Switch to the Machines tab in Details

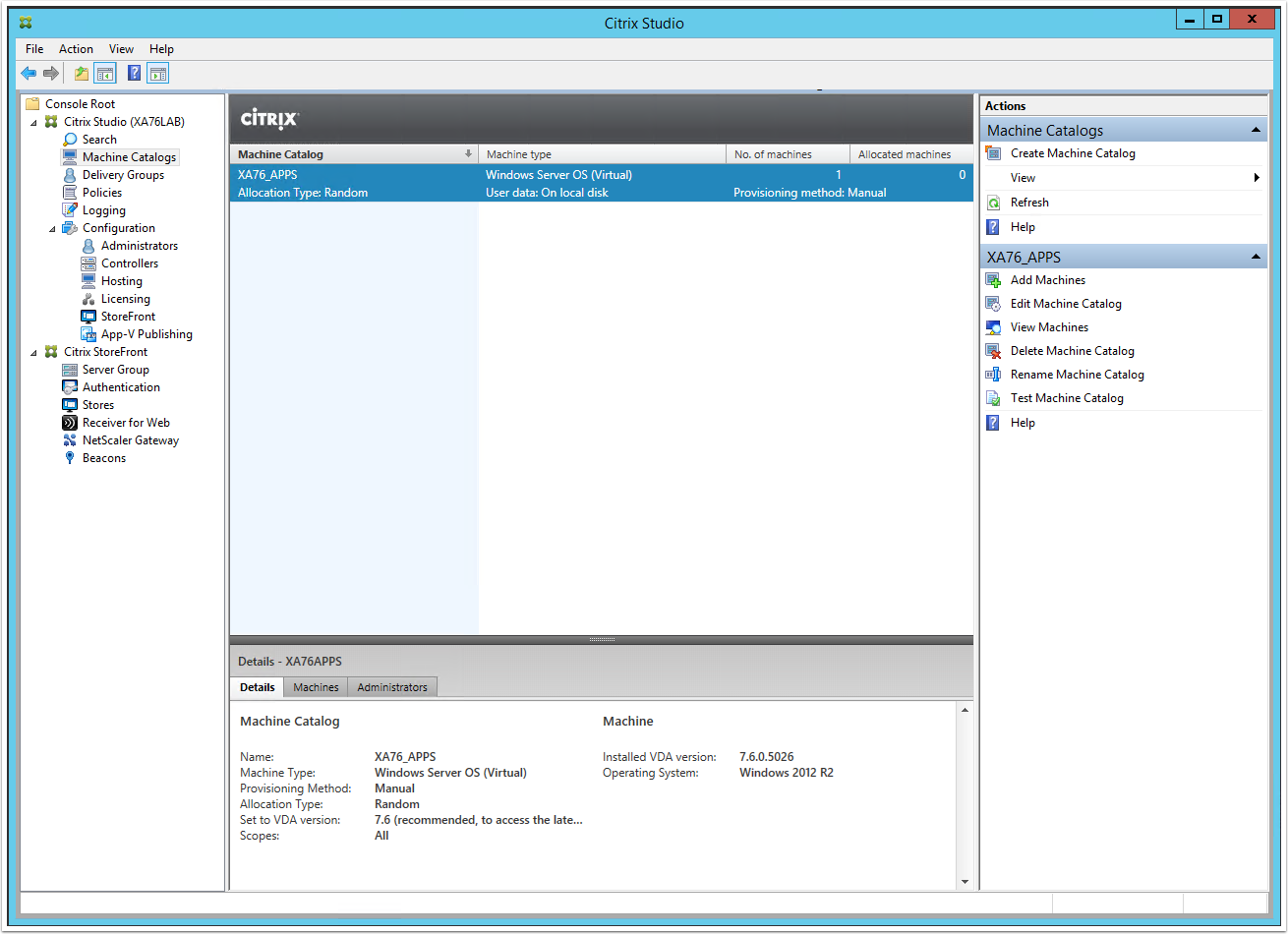(316, 687)
